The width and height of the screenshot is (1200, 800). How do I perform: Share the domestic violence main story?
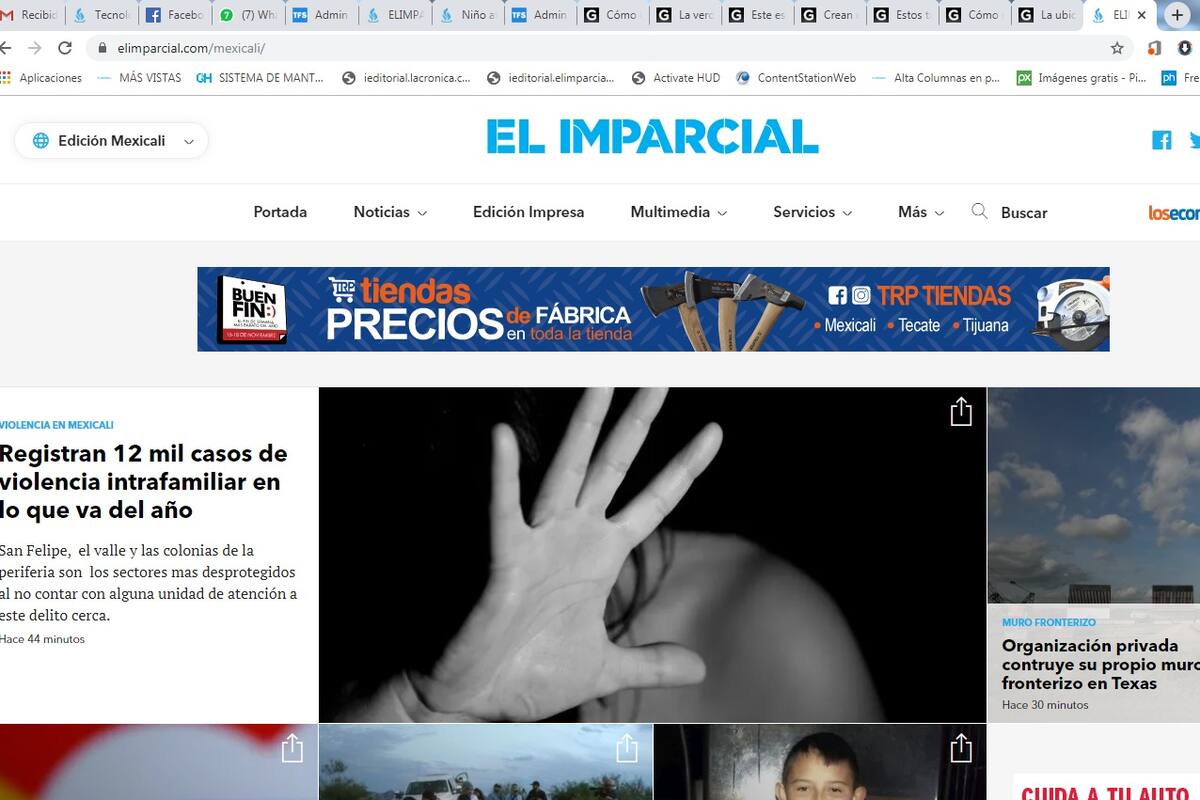point(960,411)
